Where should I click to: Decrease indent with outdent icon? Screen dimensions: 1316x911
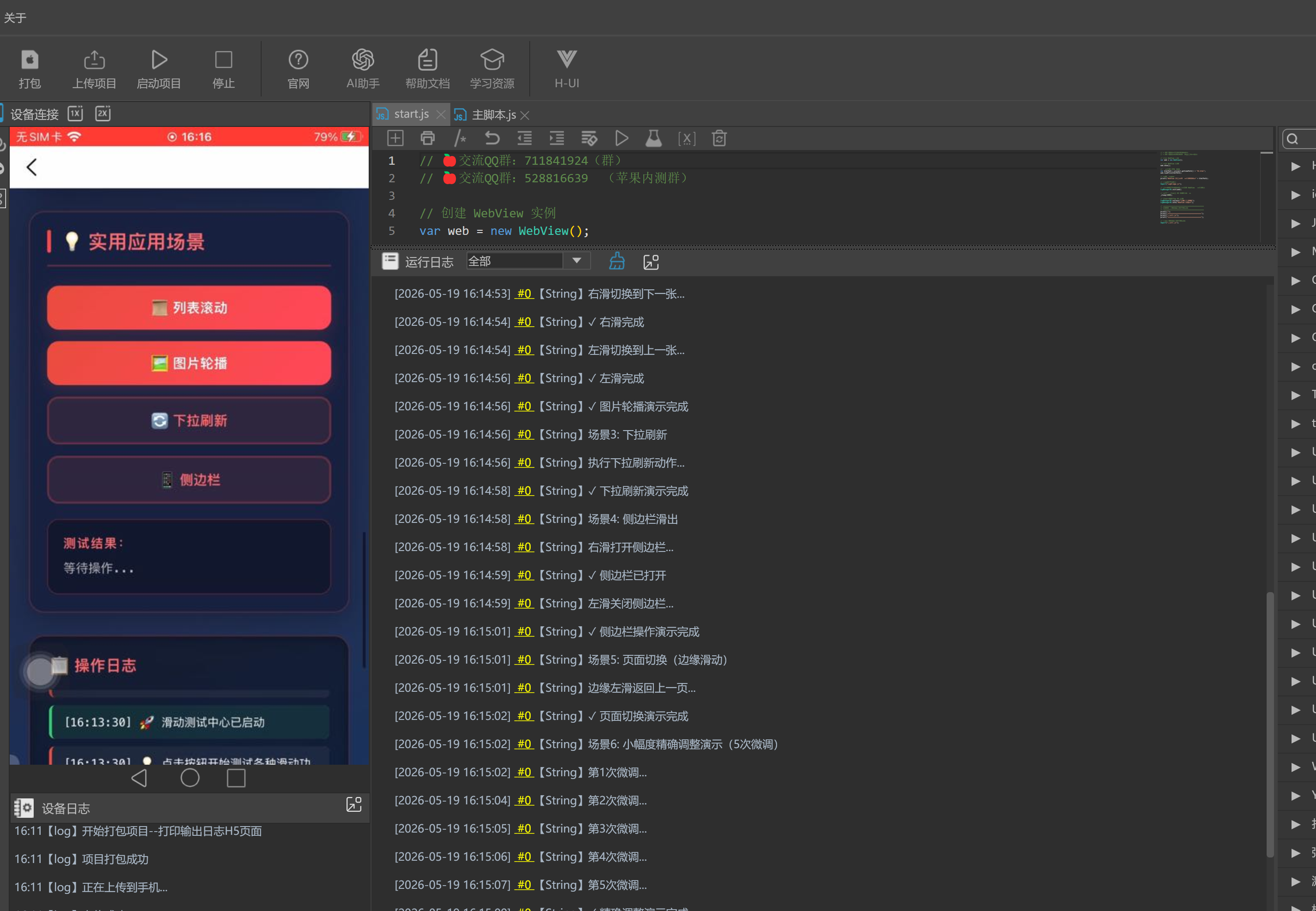(525, 138)
